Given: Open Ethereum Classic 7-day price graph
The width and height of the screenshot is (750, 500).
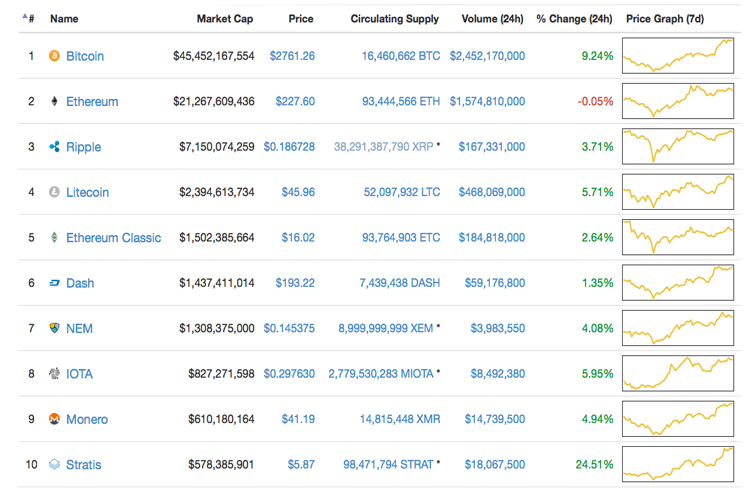Looking at the screenshot, I should click(x=678, y=237).
